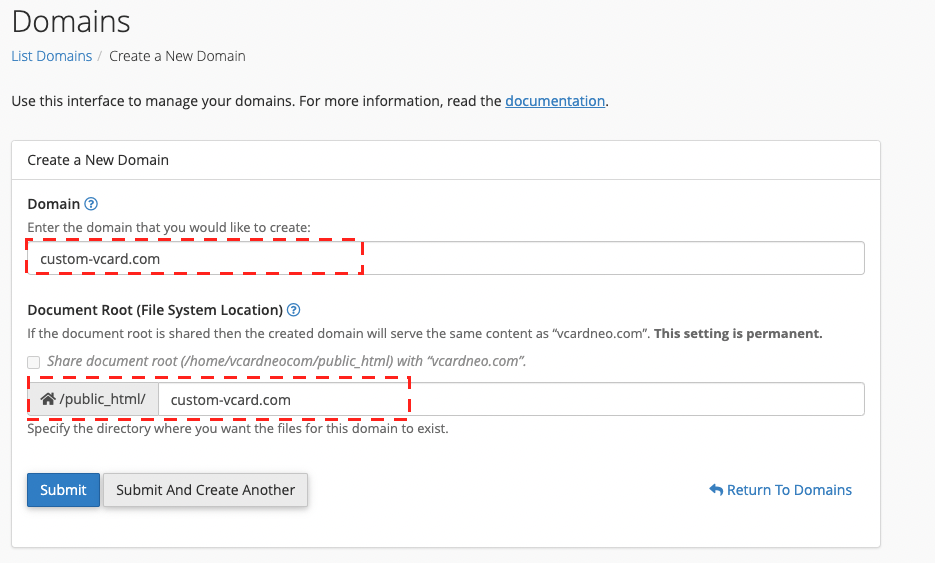
Task: Focus the Domain name input field
Action: pos(445,258)
